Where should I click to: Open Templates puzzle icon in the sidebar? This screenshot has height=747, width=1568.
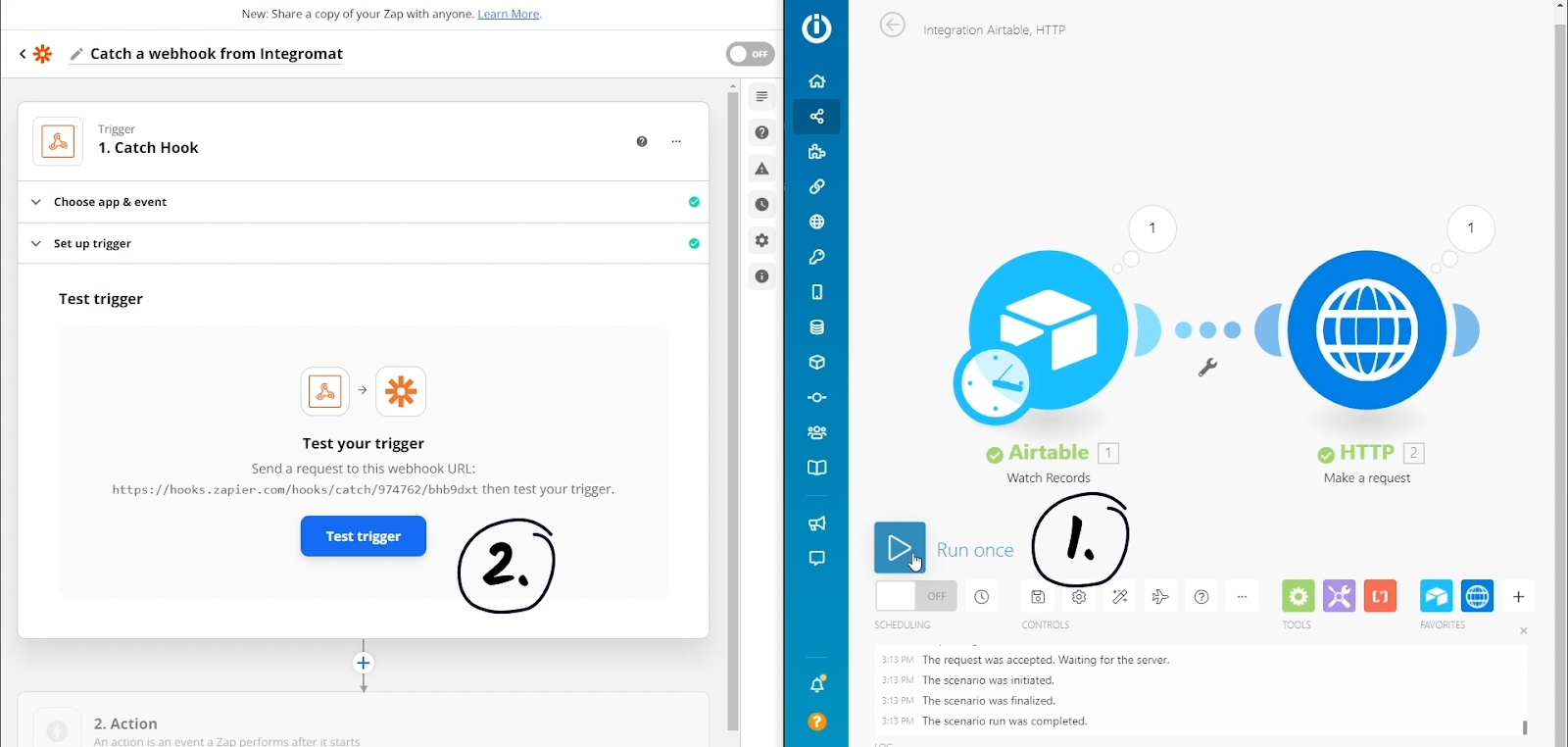[816, 152]
